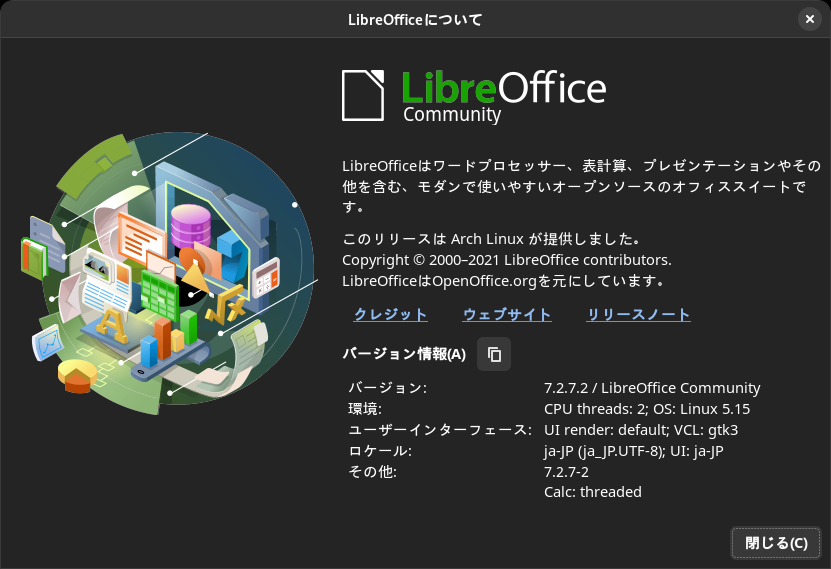Screen dimensions: 831x569
Task: Click the 環境: row label
Action: (x=365, y=409)
